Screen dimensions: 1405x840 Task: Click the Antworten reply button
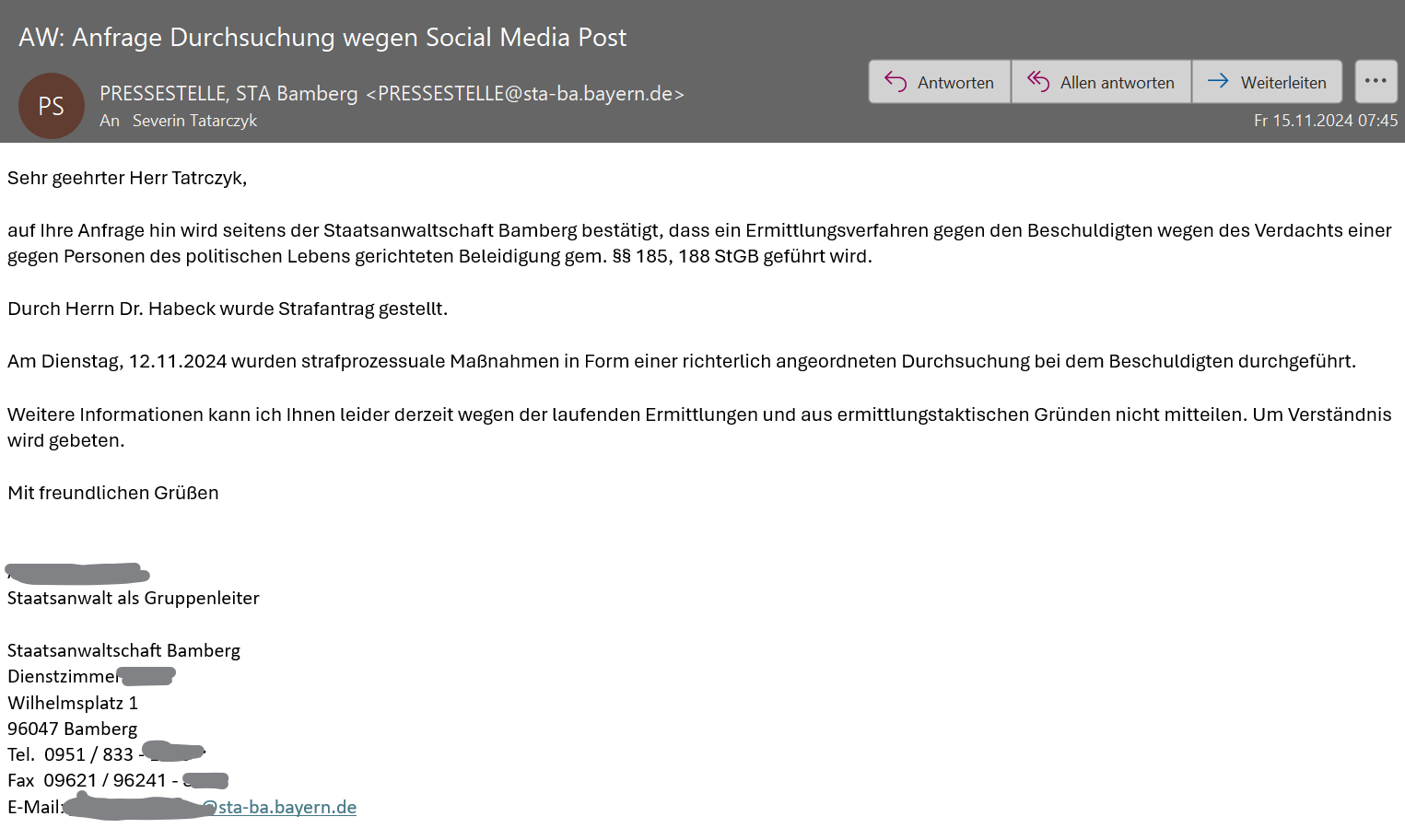940,82
